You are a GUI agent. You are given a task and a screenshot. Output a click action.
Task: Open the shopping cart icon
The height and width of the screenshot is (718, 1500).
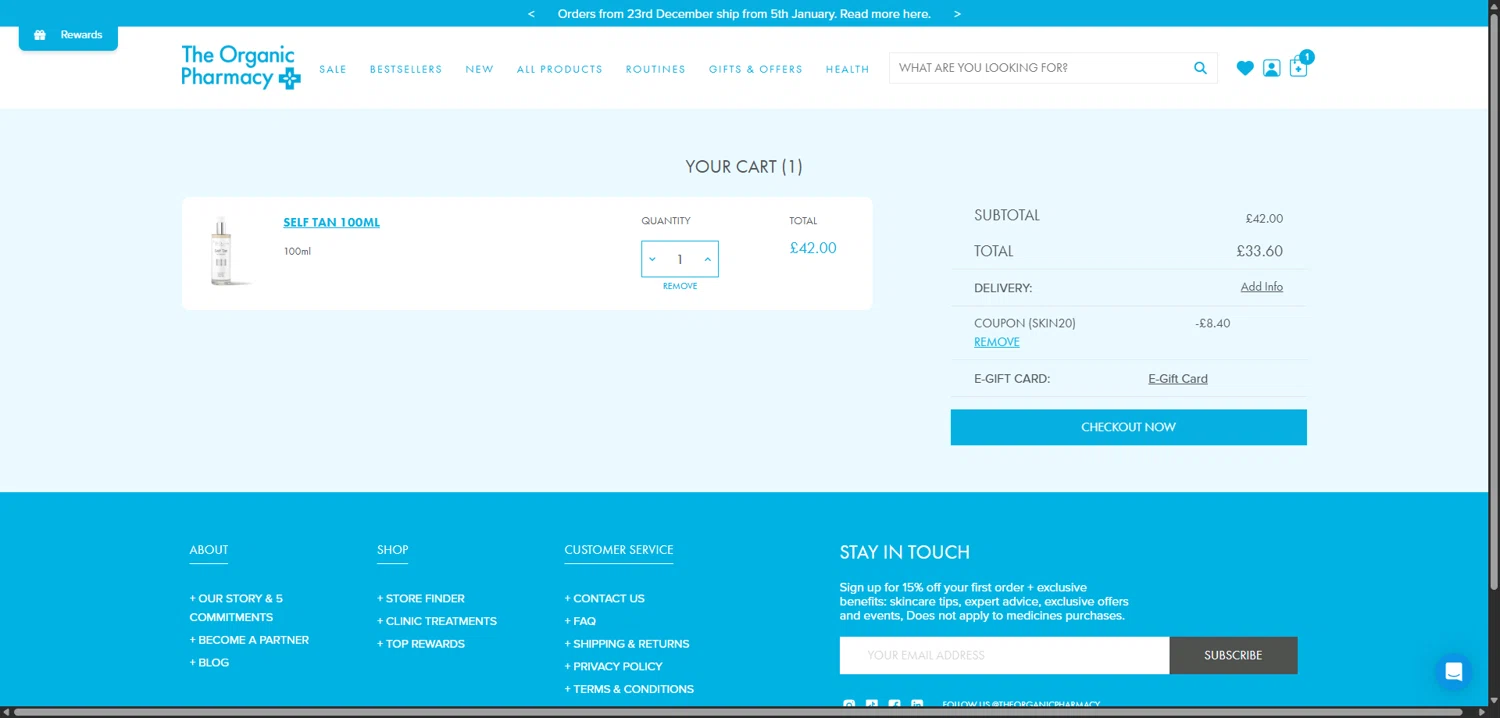pos(1299,67)
